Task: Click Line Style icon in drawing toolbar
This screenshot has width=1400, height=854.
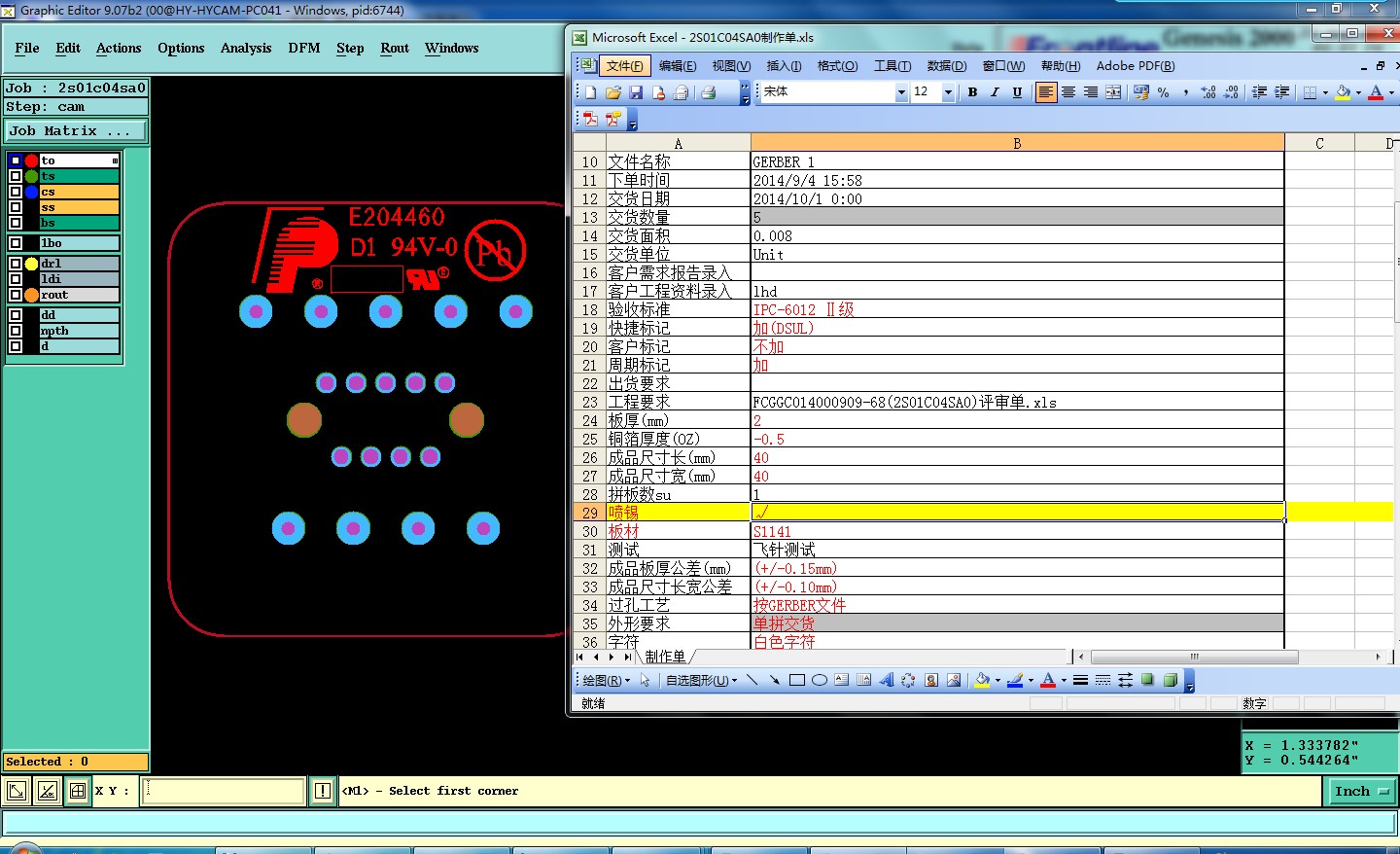Action: pos(1080,681)
